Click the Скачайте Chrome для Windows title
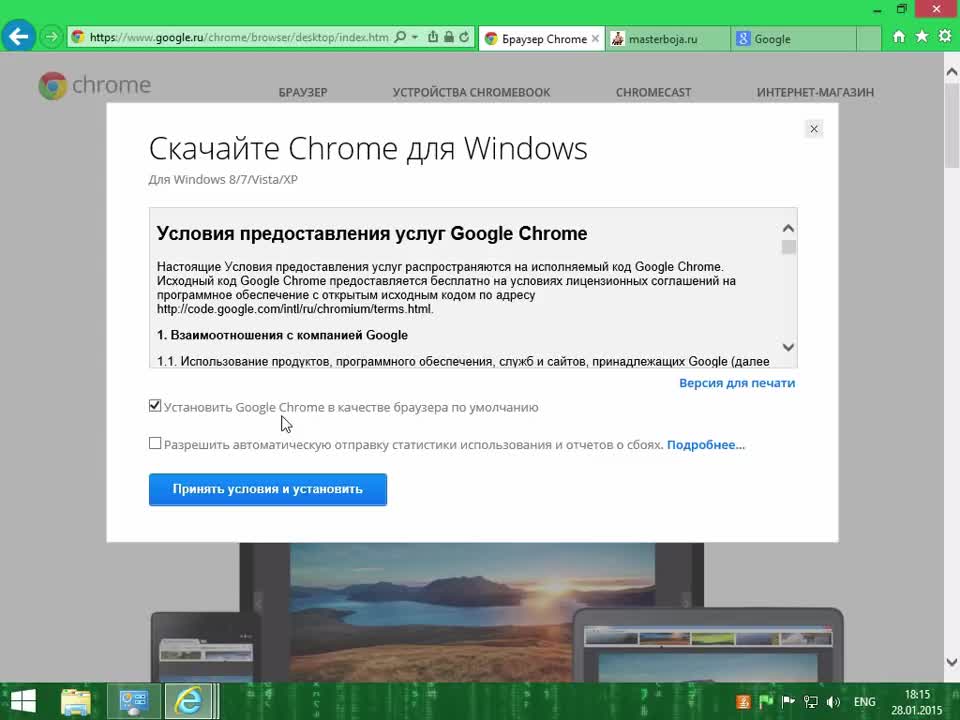This screenshot has height=720, width=960. pos(368,149)
